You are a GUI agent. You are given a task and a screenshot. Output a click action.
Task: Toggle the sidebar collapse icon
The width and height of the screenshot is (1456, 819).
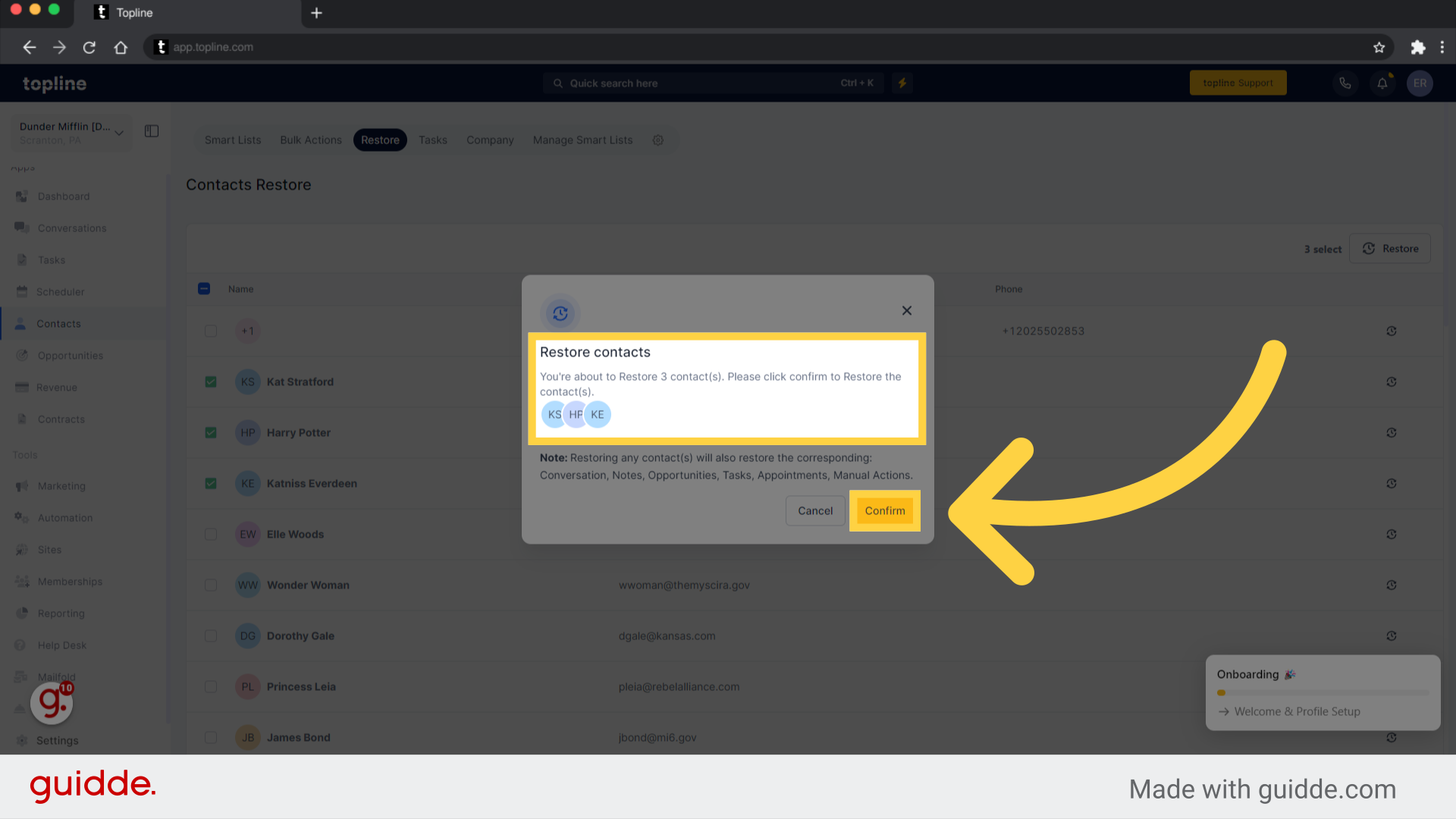coord(152,131)
